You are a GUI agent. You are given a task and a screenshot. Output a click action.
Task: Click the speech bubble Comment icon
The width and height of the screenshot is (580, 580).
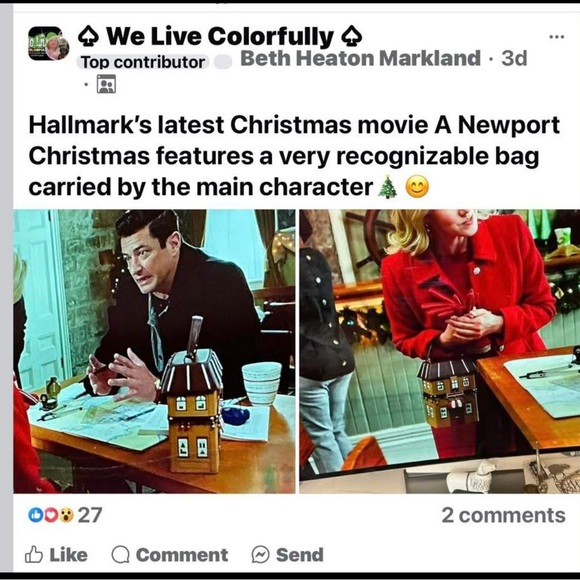(x=120, y=554)
